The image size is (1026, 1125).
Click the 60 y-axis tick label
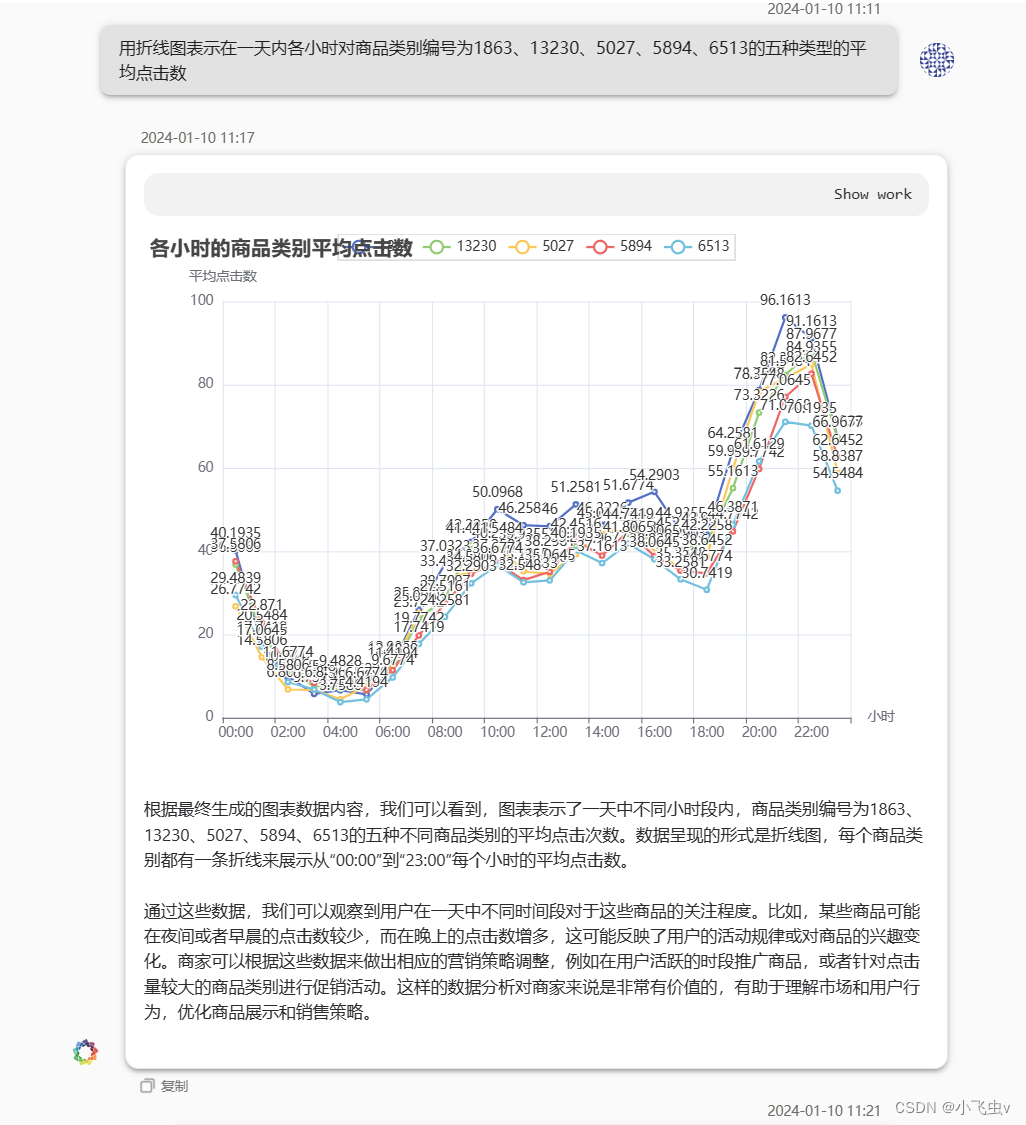(206, 467)
